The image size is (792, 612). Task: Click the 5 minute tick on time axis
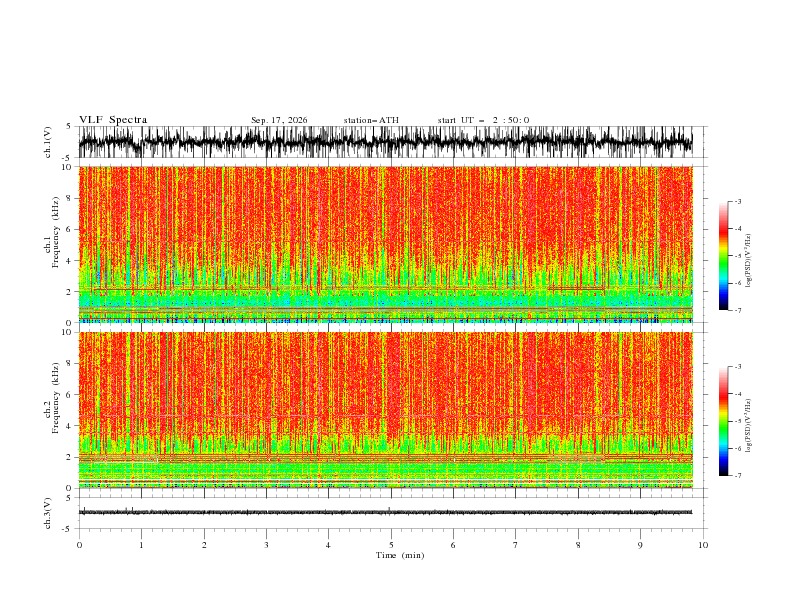[x=391, y=545]
